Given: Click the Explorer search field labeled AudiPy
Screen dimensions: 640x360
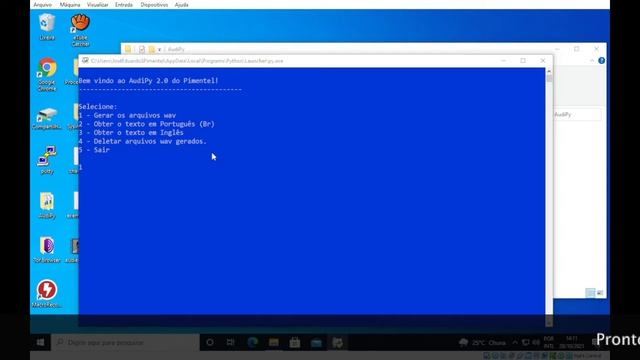Looking at the screenshot, I should pyautogui.click(x=577, y=115).
